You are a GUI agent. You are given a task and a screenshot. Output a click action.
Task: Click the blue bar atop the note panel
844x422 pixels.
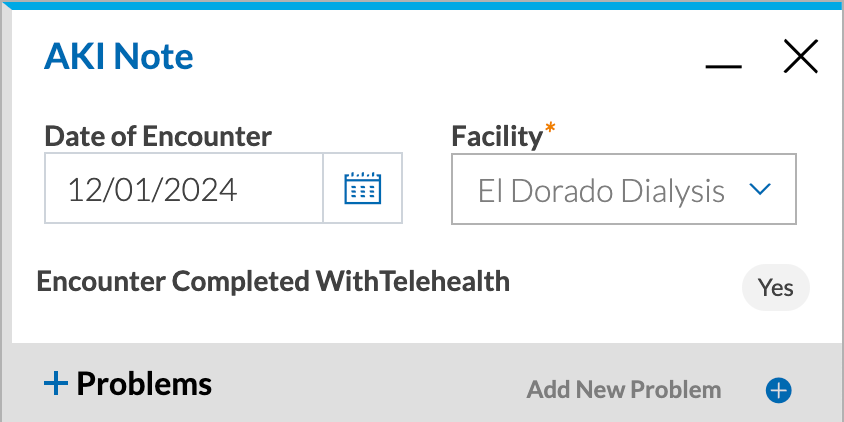422,5
